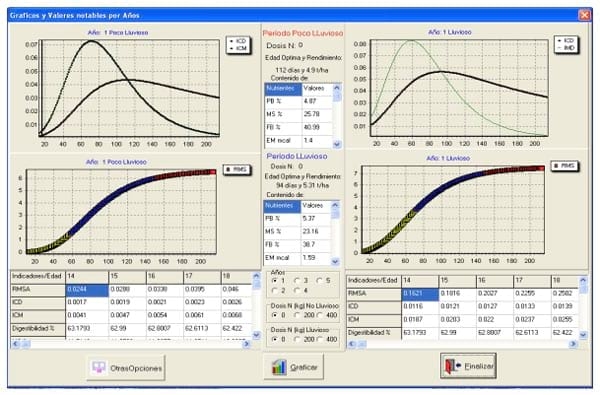
Task: Click the Digestibilidad % row label in right table
Action: point(374,333)
